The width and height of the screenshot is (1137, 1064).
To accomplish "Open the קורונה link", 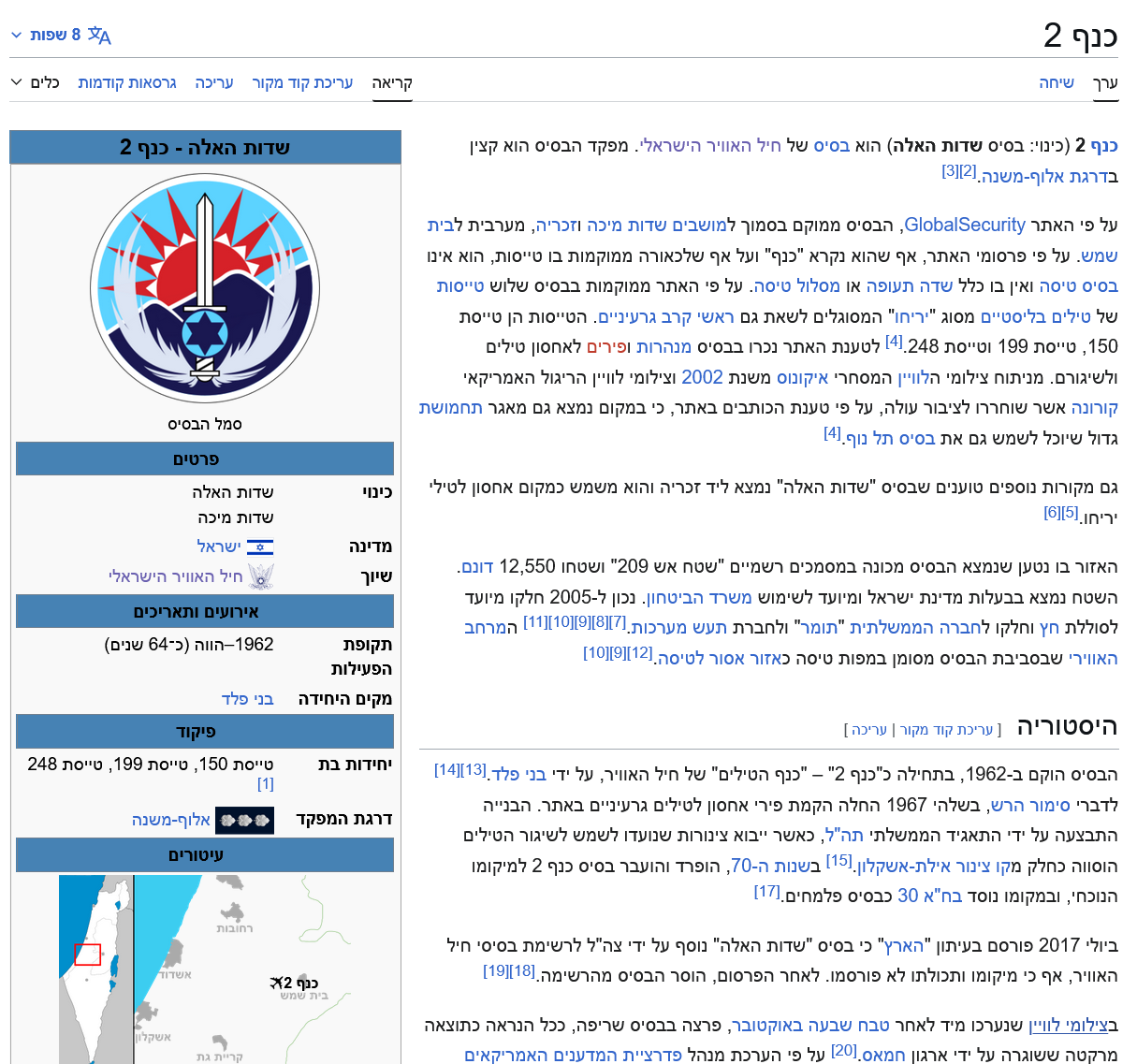I will [x=1095, y=408].
